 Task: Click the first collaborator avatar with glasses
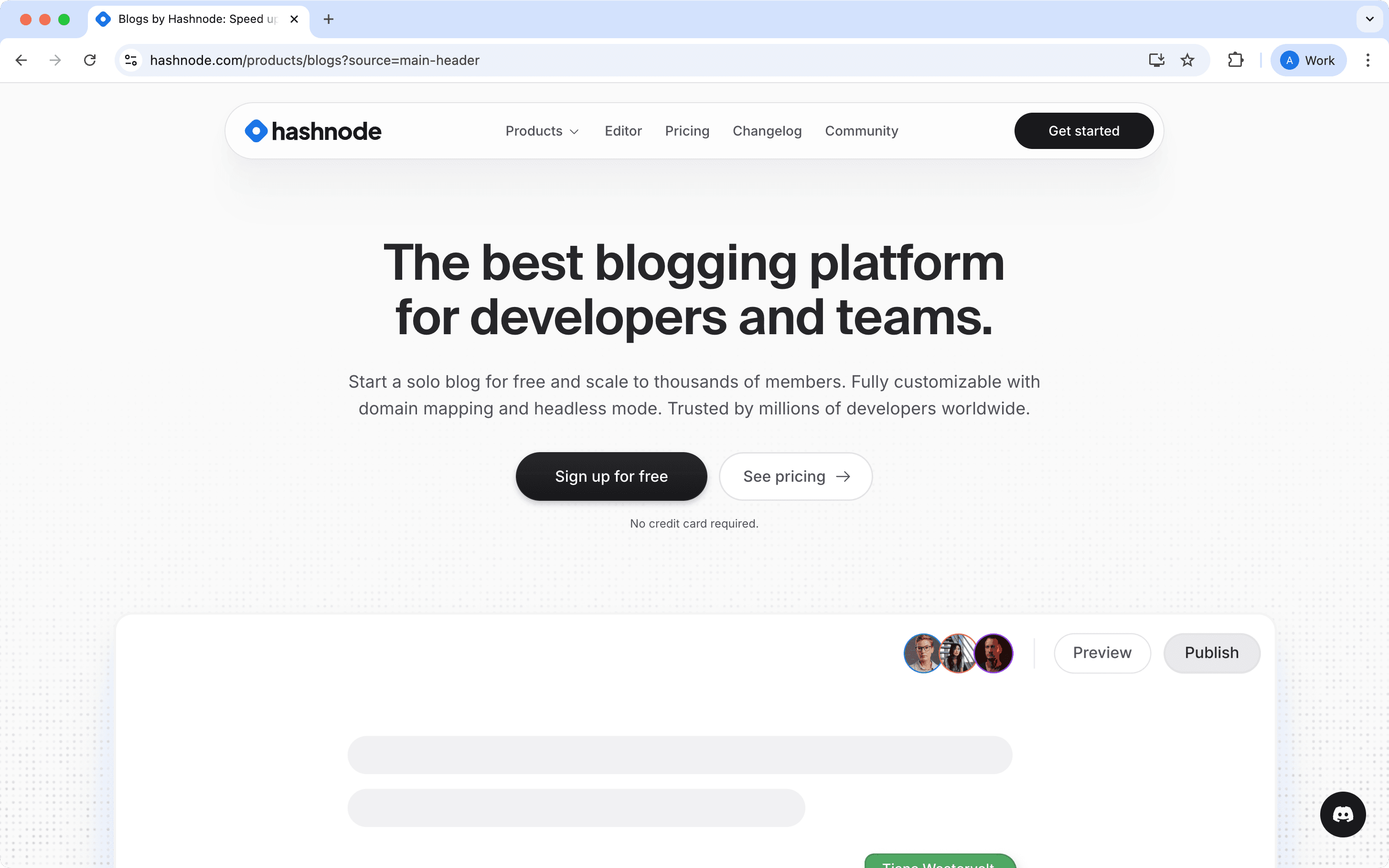point(922,653)
